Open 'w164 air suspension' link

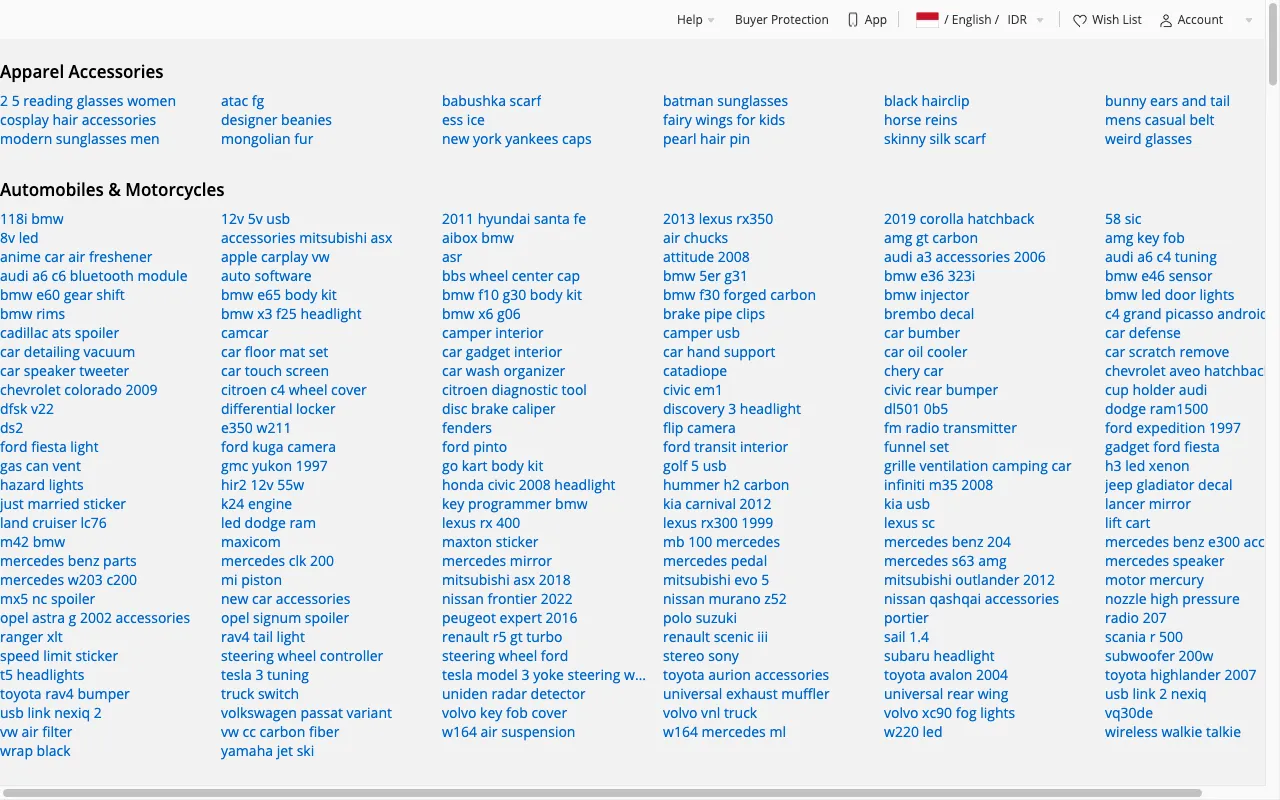508,732
